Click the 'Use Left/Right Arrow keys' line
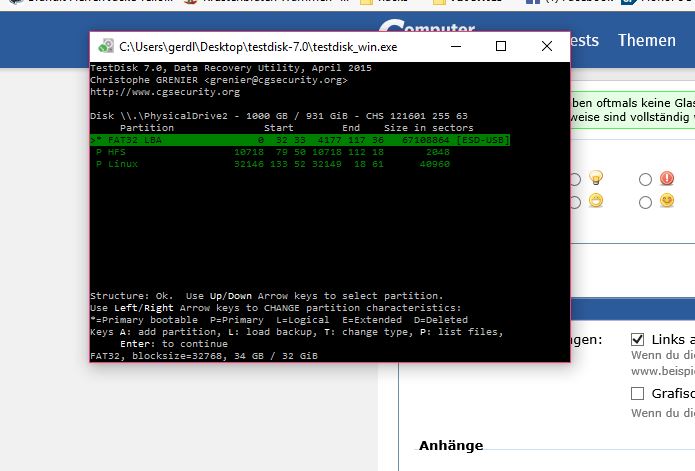Screen dimensions: 695x471 276,308
